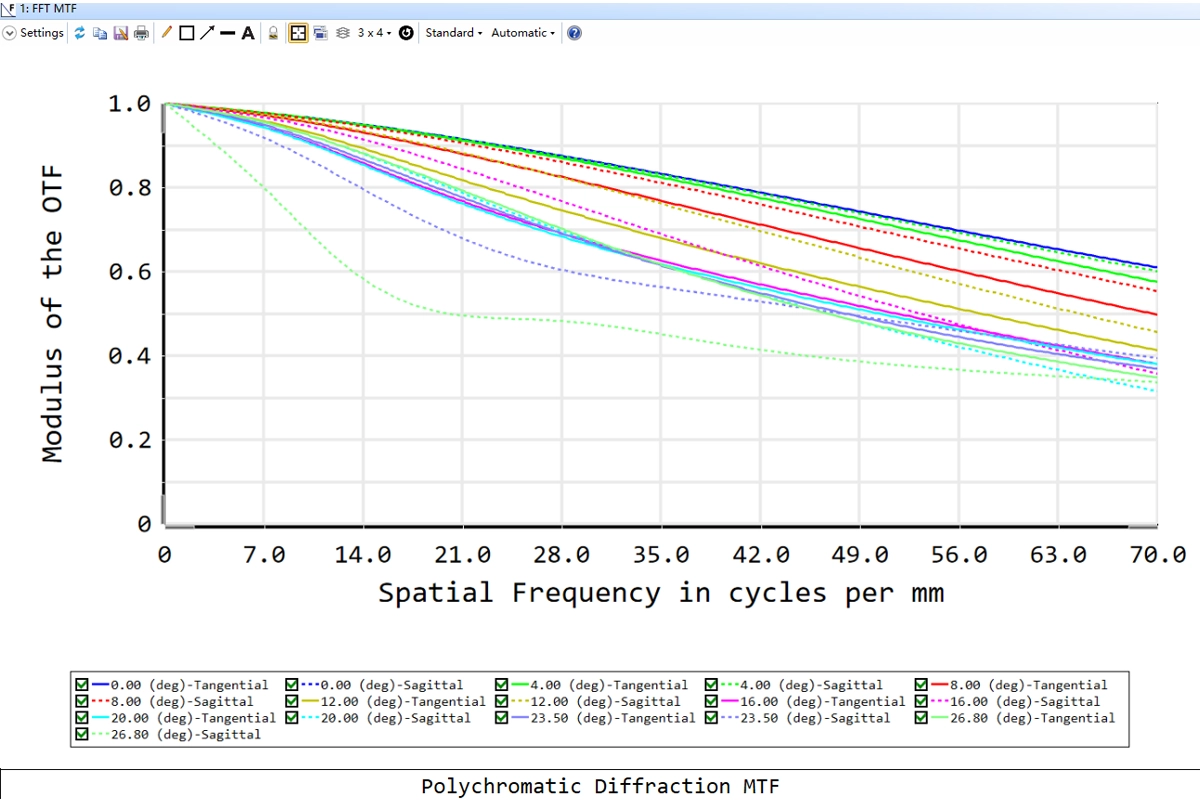This screenshot has width=1200, height=800.
Task: Open the Automatic dropdown
Action: pos(522,33)
